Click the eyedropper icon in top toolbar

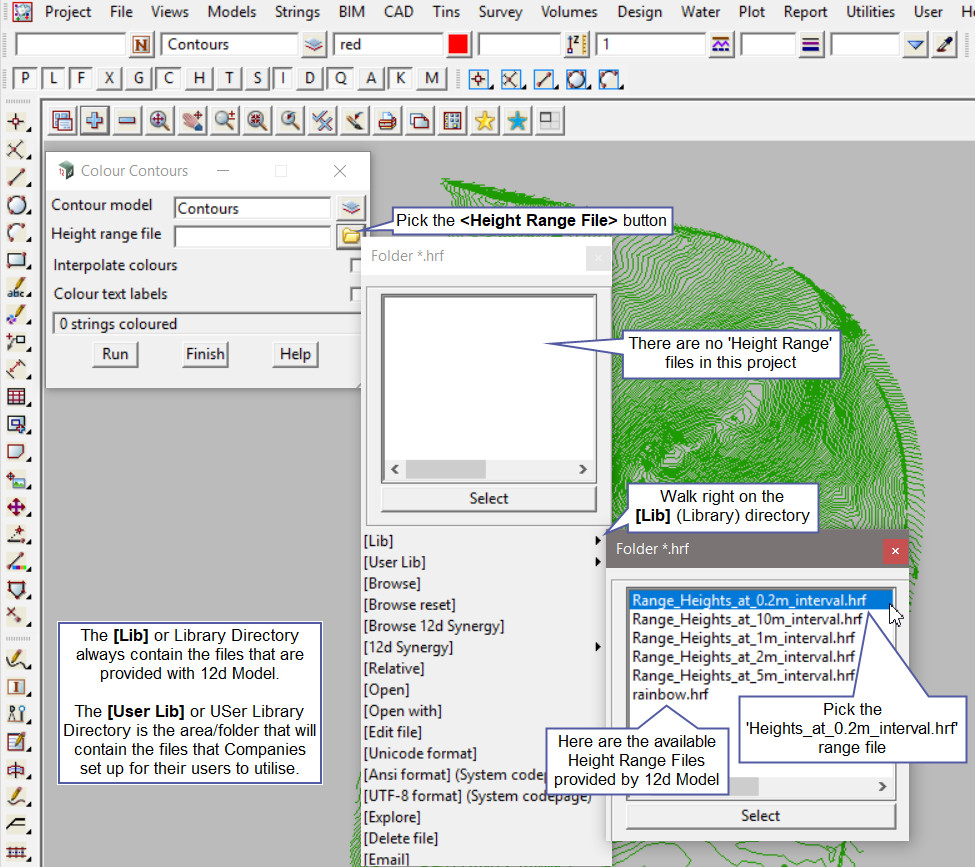(945, 44)
